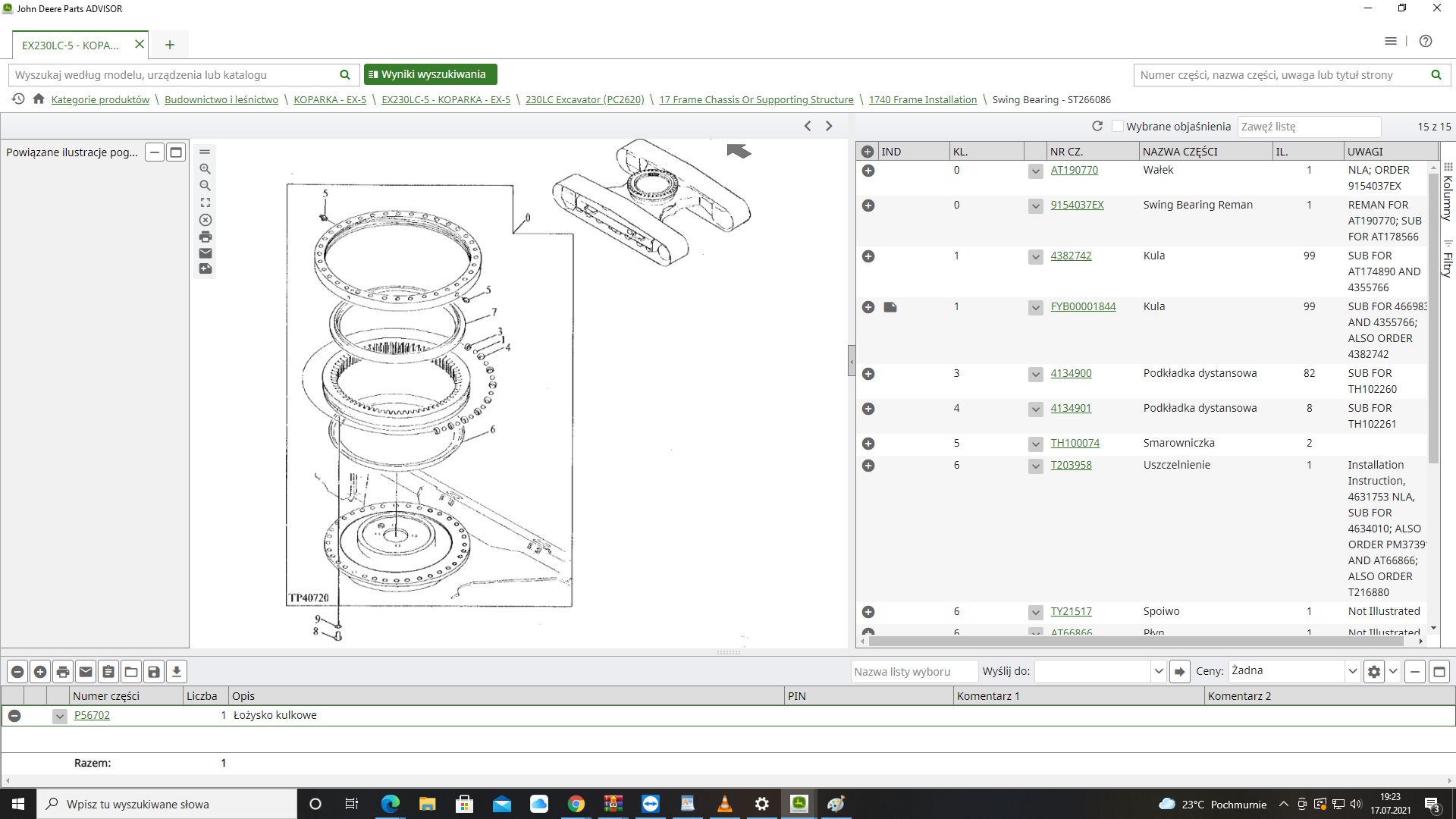This screenshot has height=819, width=1456.
Task: Select the EX230LC-5 - KOPA... tab
Action: click(x=71, y=45)
